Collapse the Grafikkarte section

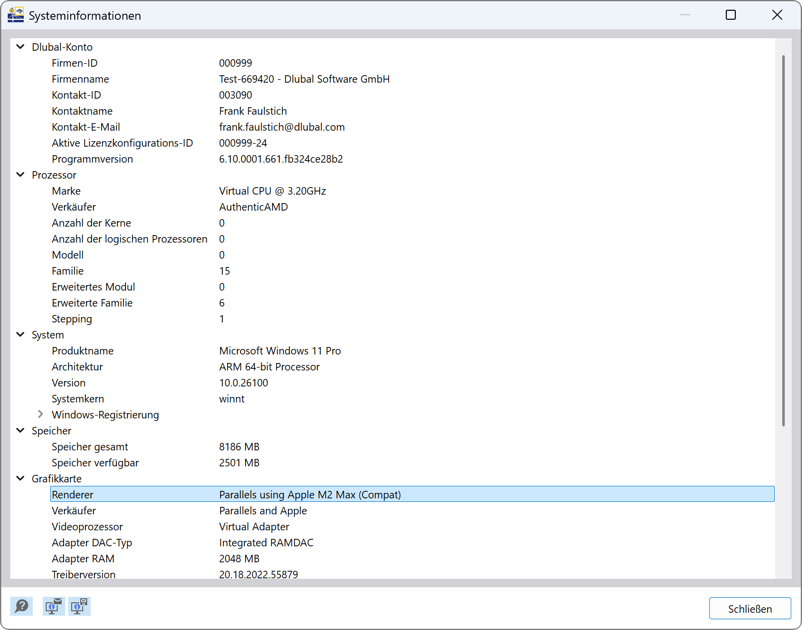[18, 479]
